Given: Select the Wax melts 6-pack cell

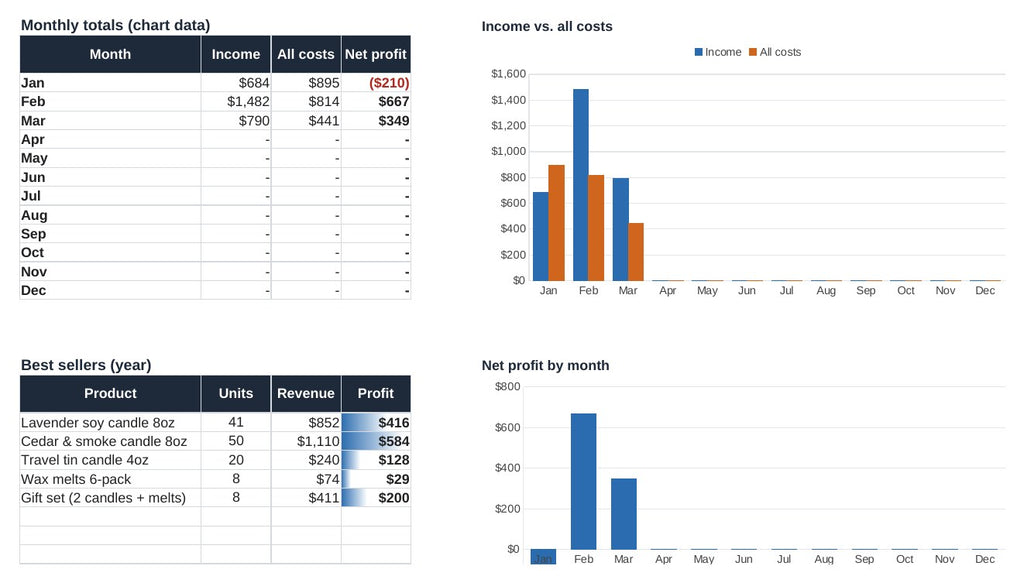Looking at the screenshot, I should pos(110,479).
